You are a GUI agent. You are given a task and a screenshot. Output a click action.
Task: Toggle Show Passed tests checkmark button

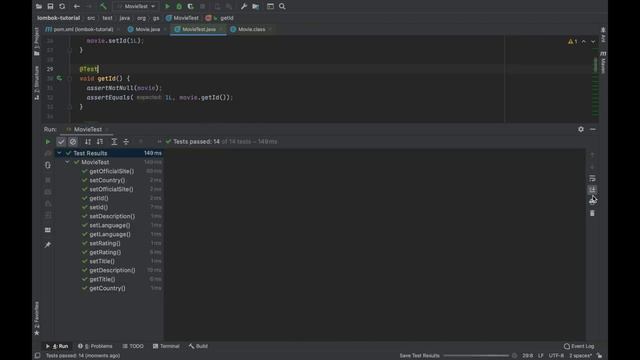(x=61, y=142)
